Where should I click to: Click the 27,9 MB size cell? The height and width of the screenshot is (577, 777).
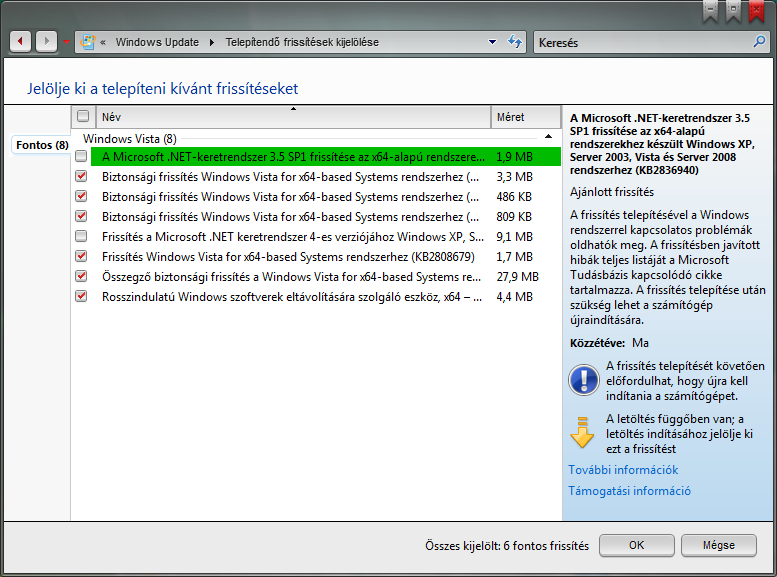[517, 277]
